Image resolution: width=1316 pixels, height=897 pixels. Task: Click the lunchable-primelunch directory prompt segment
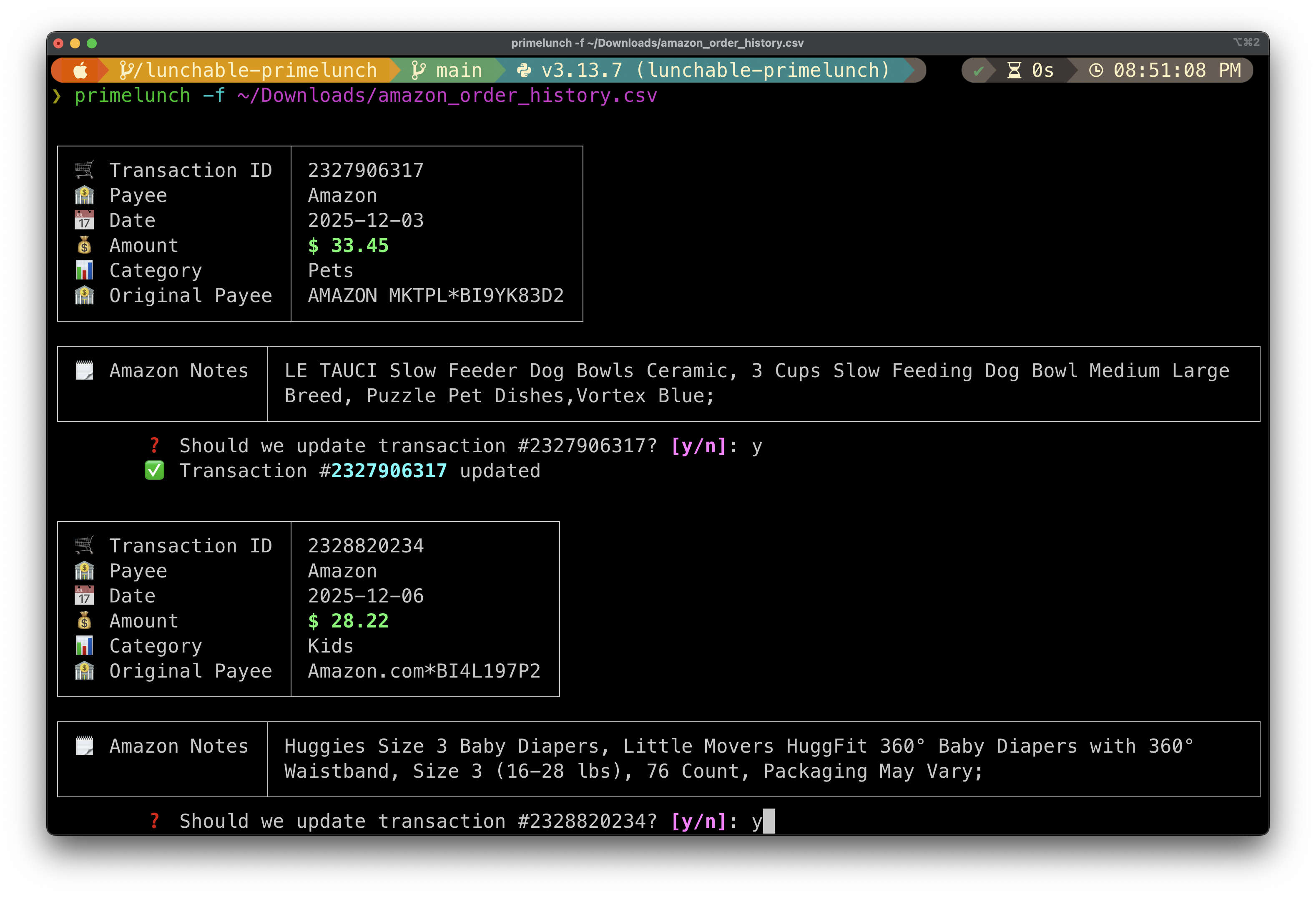[x=249, y=70]
